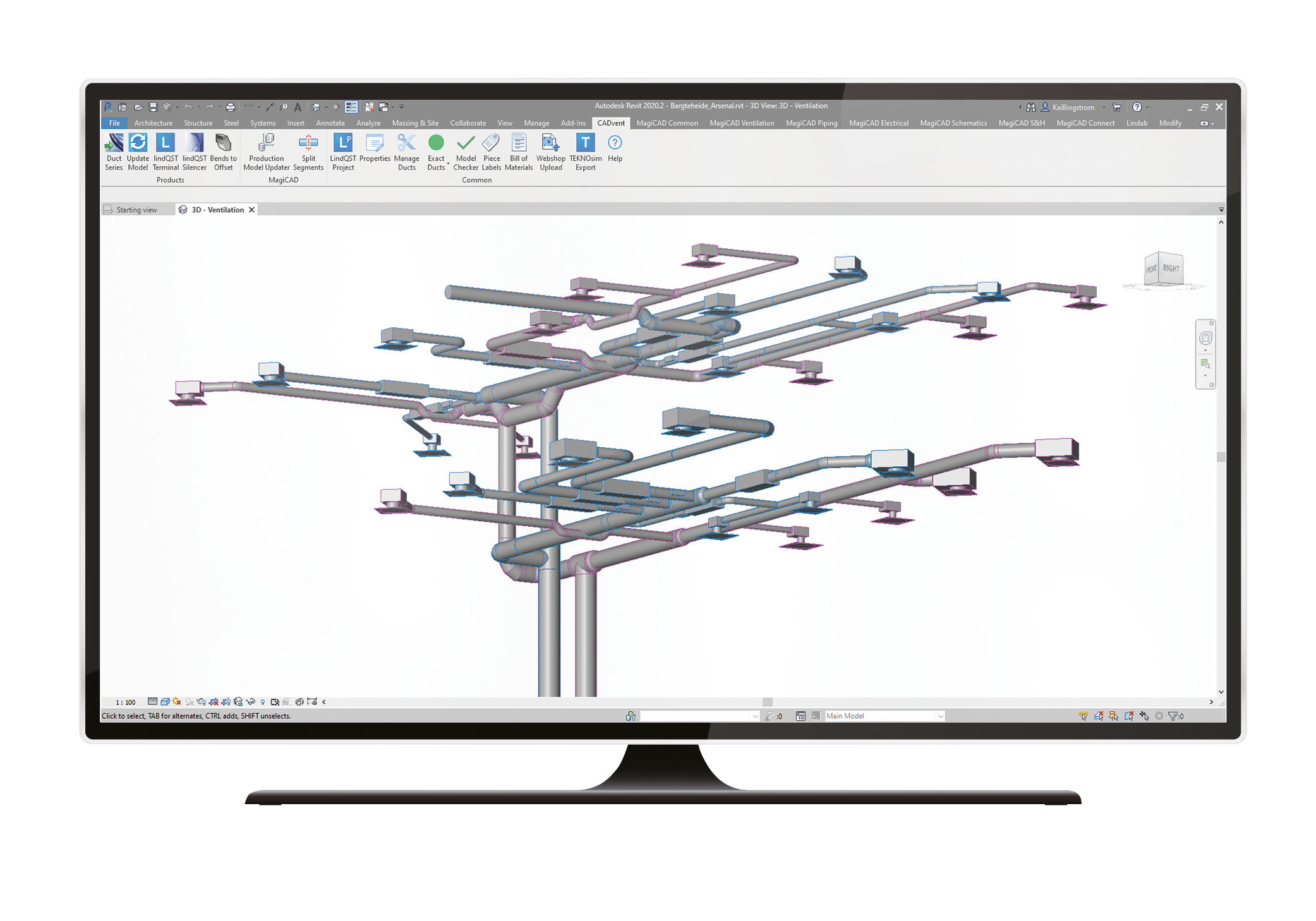Image resolution: width=1316 pixels, height=921 pixels.
Task: Open the Main Model design options dropdown
Action: point(941,716)
